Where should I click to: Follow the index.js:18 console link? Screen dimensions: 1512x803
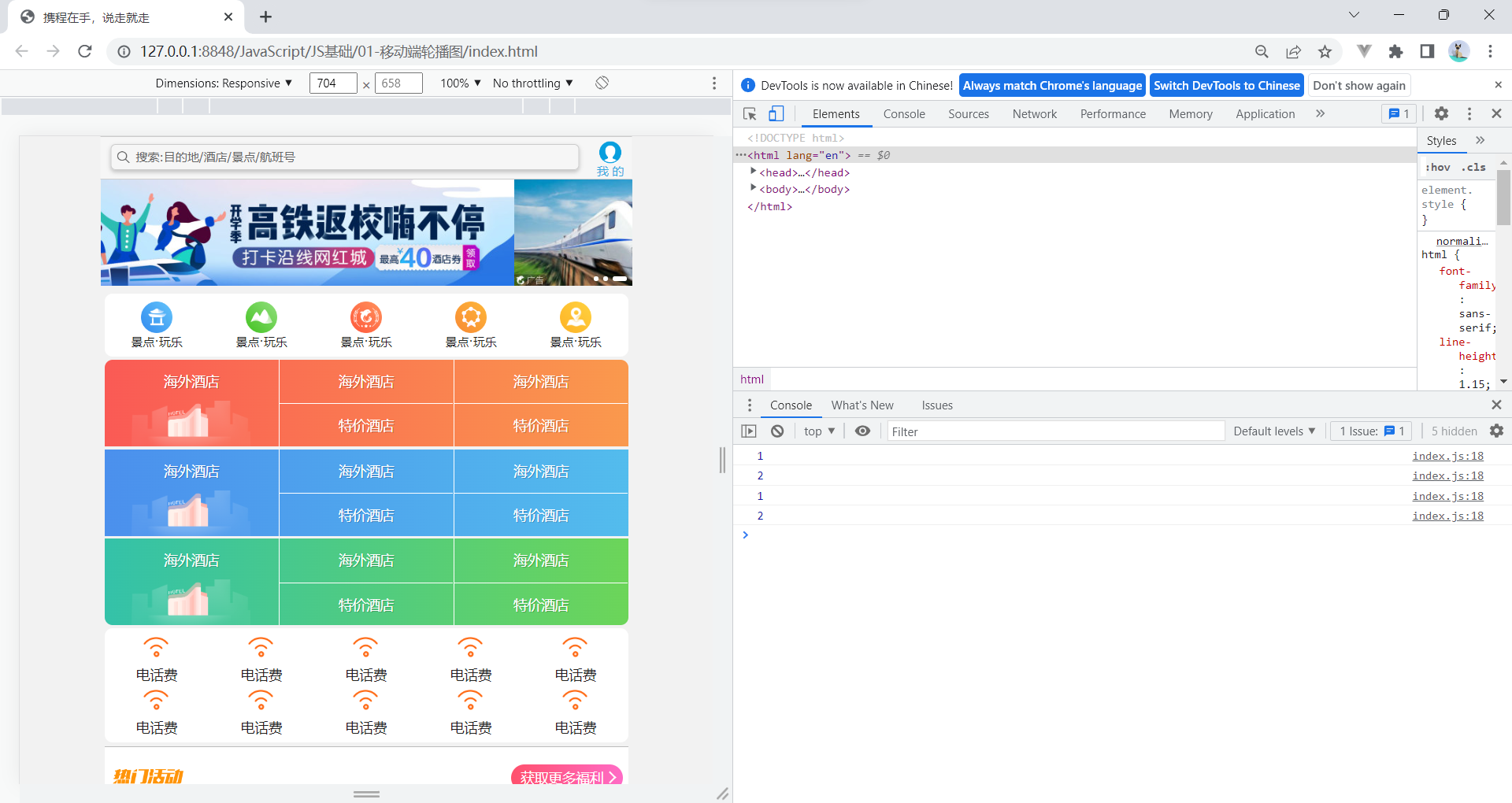pos(1447,455)
